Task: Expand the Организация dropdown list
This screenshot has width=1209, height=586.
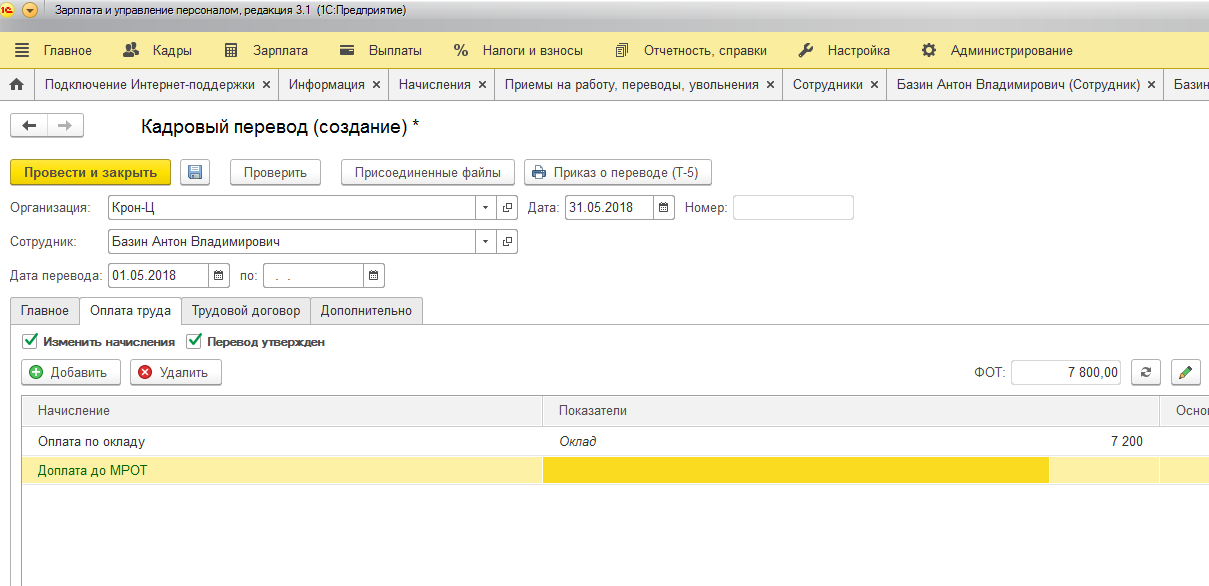Action: pos(485,208)
